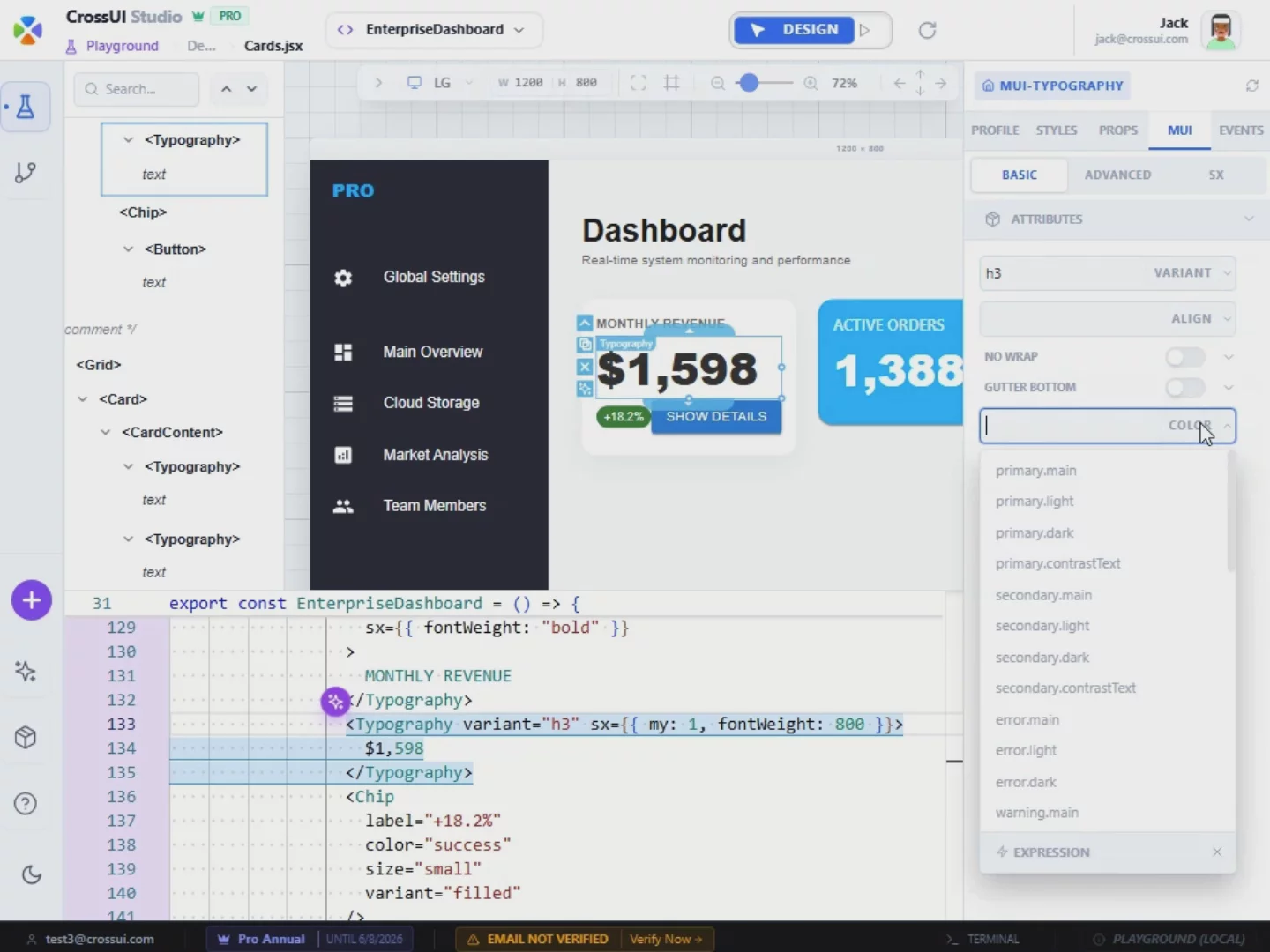This screenshot has width=1270, height=952.
Task: Select primary.main color option
Action: (x=1036, y=471)
